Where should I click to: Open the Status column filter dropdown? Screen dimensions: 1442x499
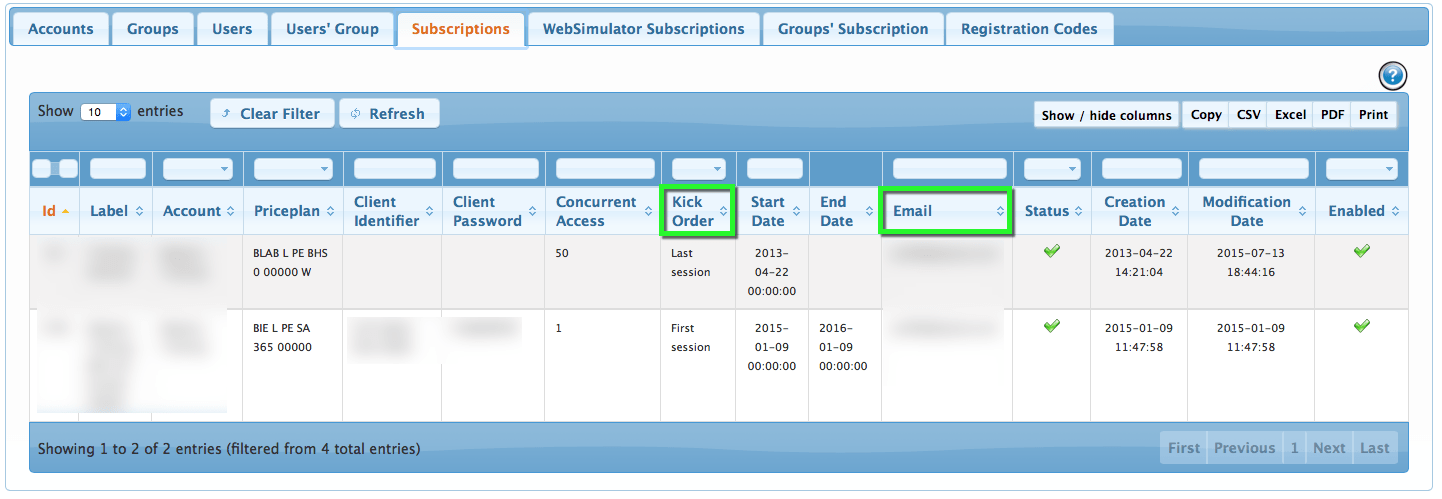point(1052,169)
